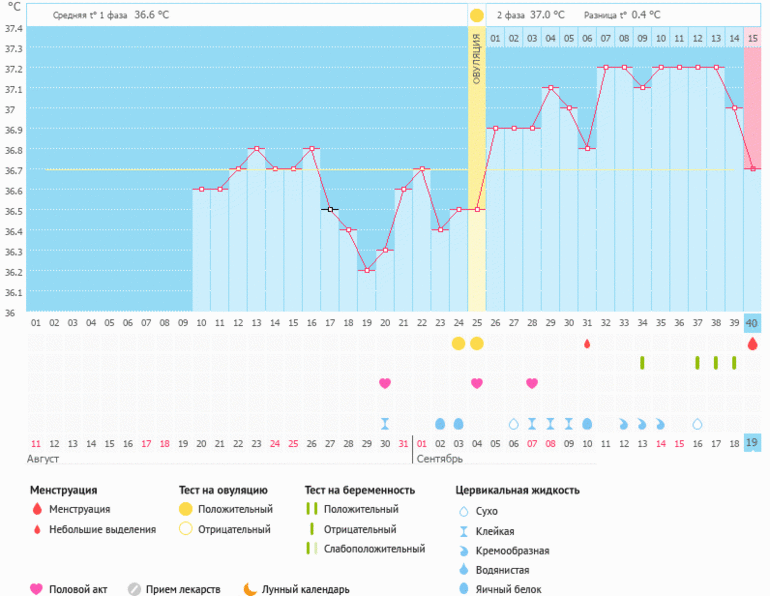Select the menstruation drop on cycle day 40
Screen dimensions: 770x596
pyautogui.click(x=752, y=344)
